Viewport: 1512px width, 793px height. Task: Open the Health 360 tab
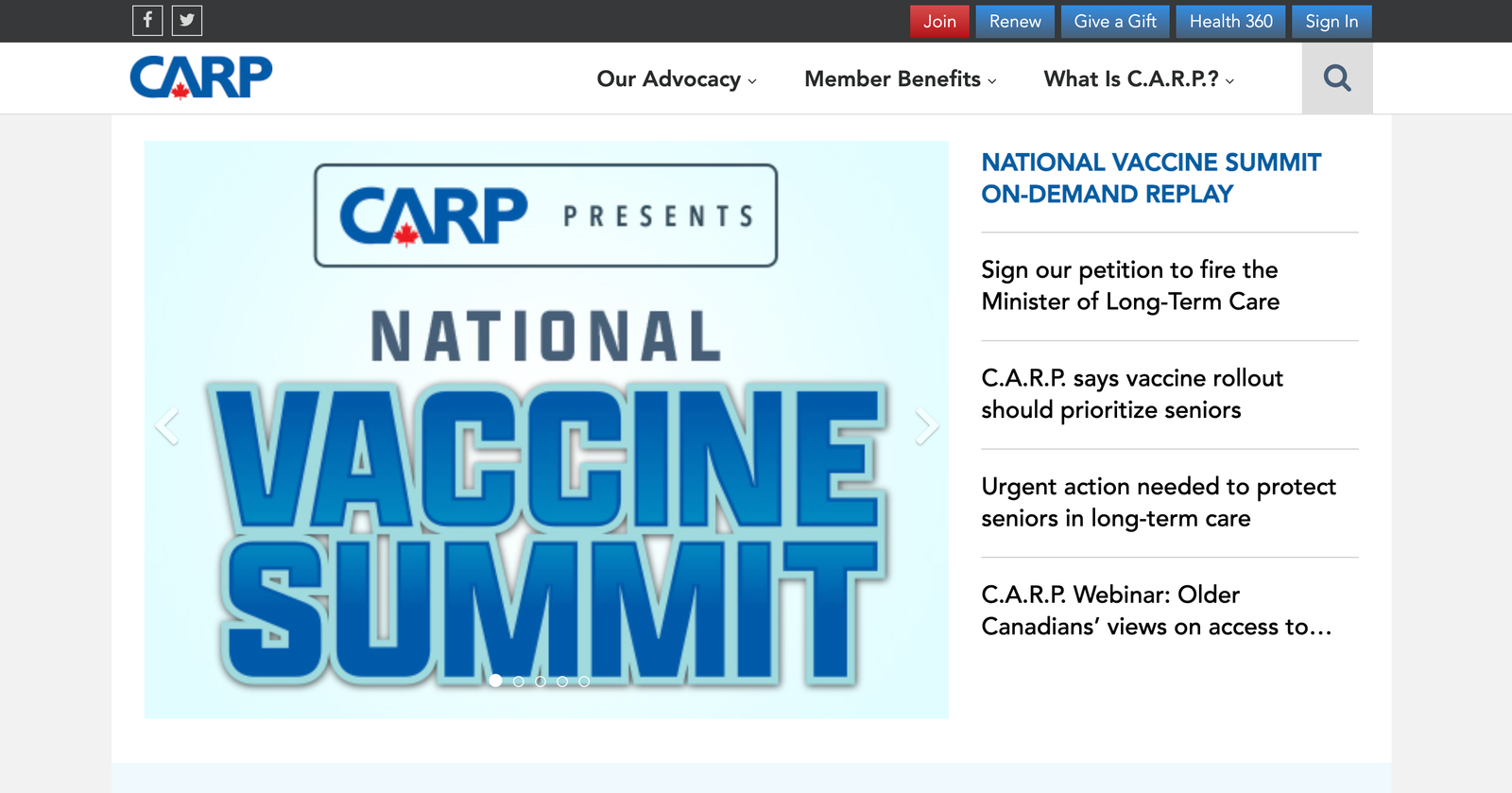click(x=1230, y=21)
